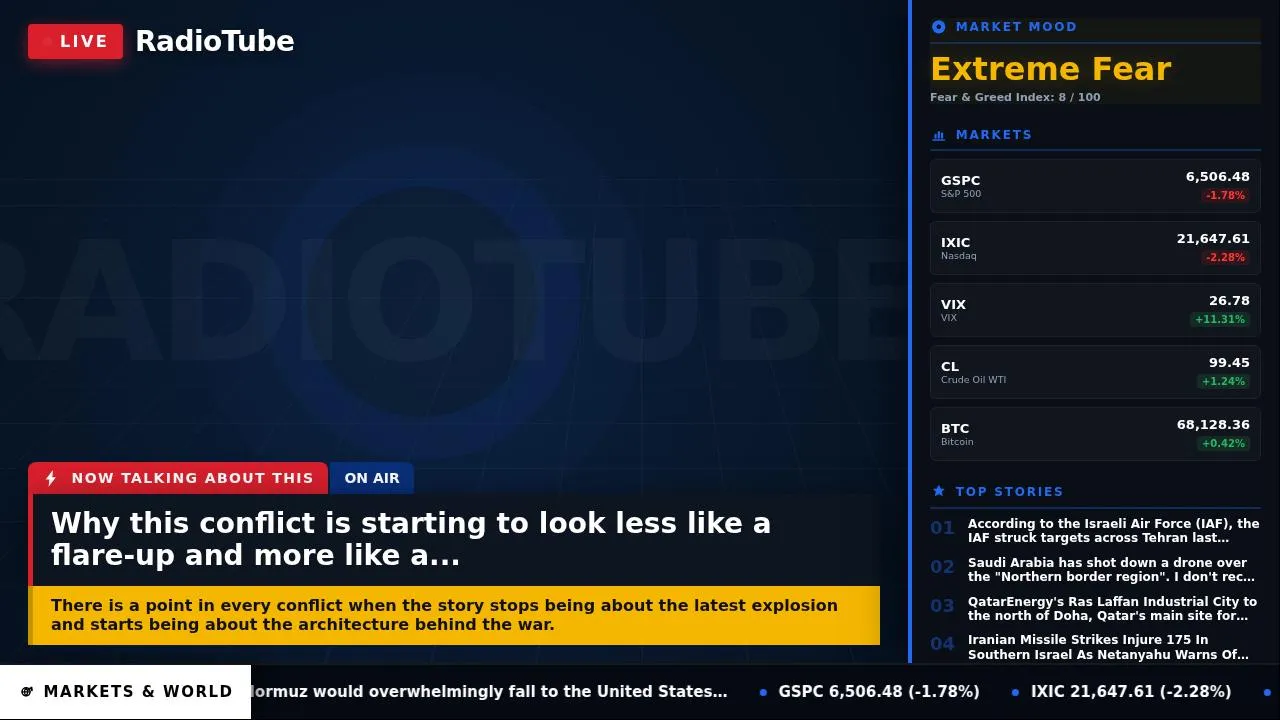Click the red LIVE badge
Image resolution: width=1280 pixels, height=720 pixels.
[x=75, y=42]
